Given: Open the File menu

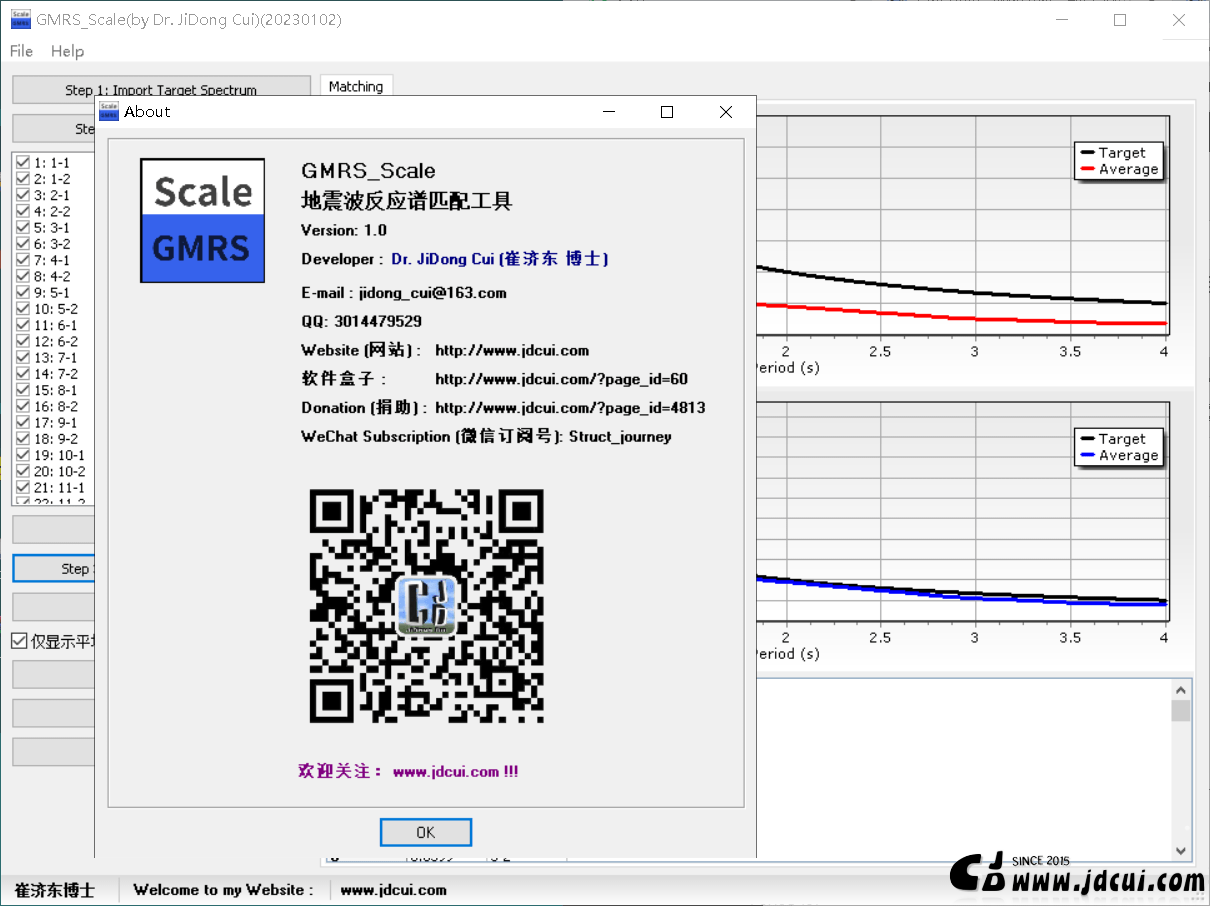Looking at the screenshot, I should [21, 51].
